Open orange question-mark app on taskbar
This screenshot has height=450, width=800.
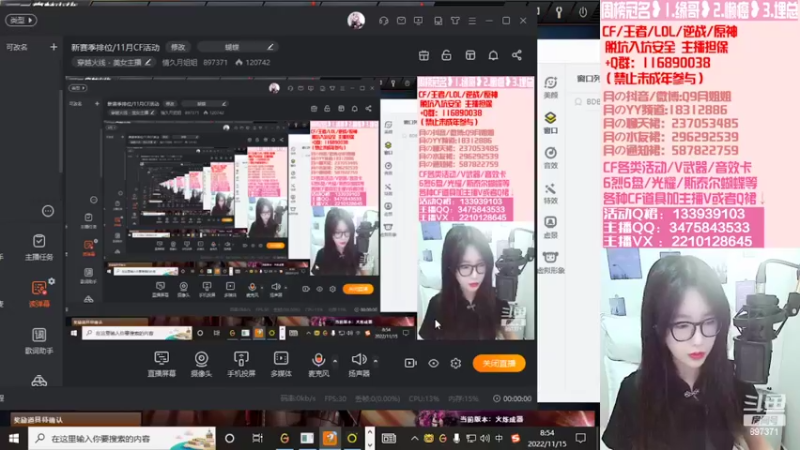(x=330, y=438)
